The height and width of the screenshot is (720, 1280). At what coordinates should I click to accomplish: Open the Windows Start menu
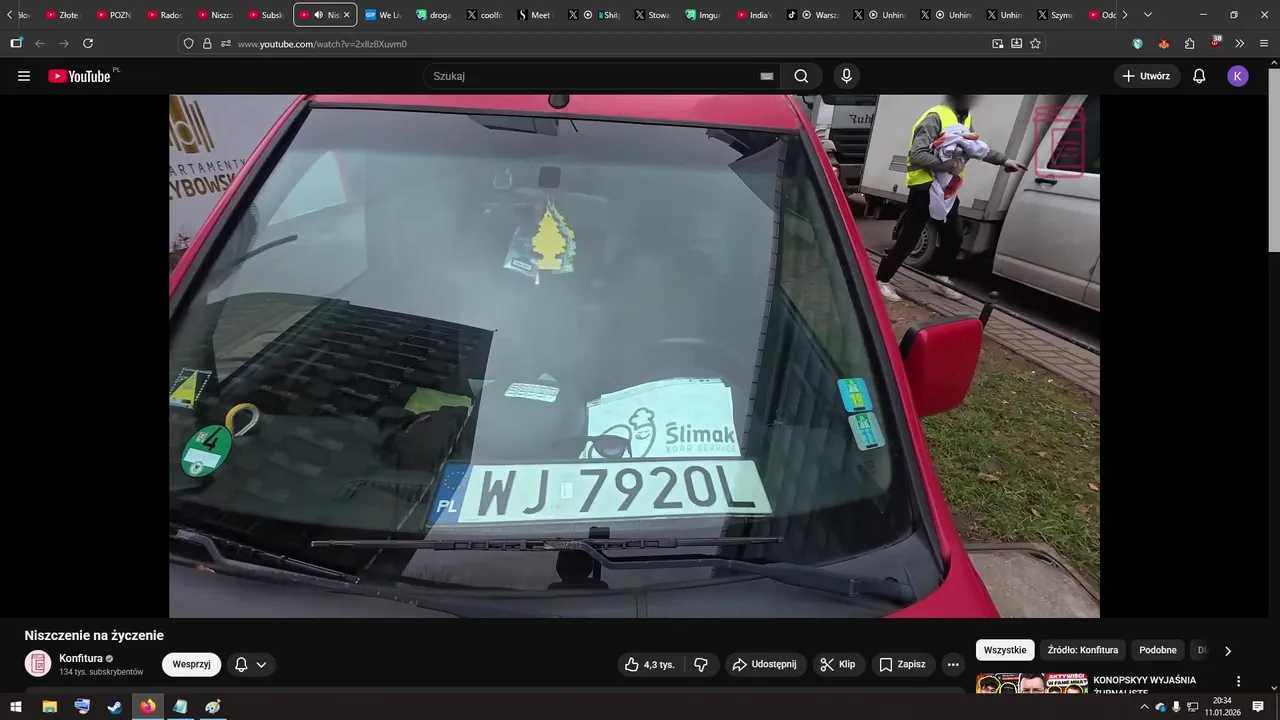[x=16, y=707]
